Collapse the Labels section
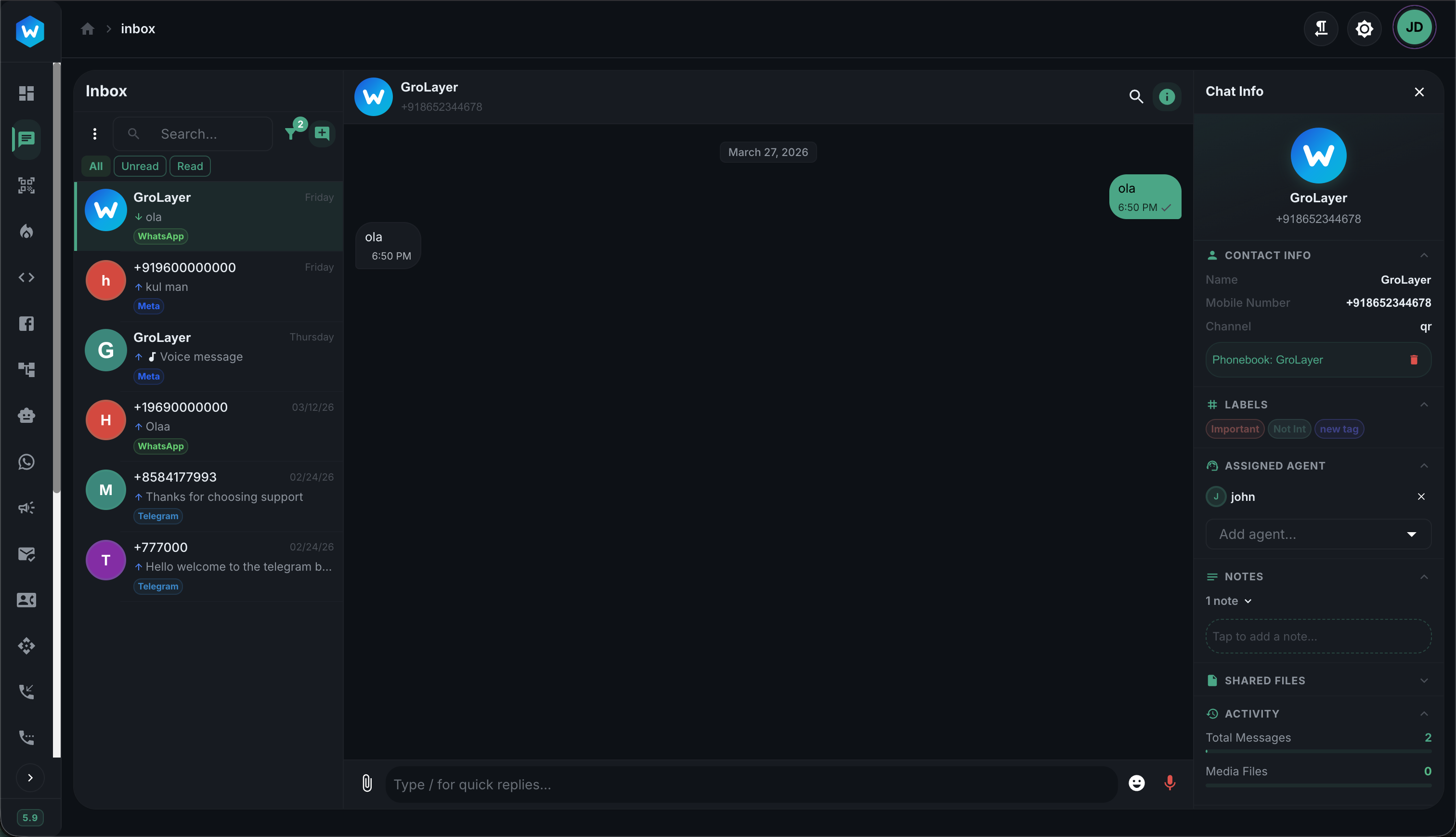The width and height of the screenshot is (1456, 837). coord(1424,405)
